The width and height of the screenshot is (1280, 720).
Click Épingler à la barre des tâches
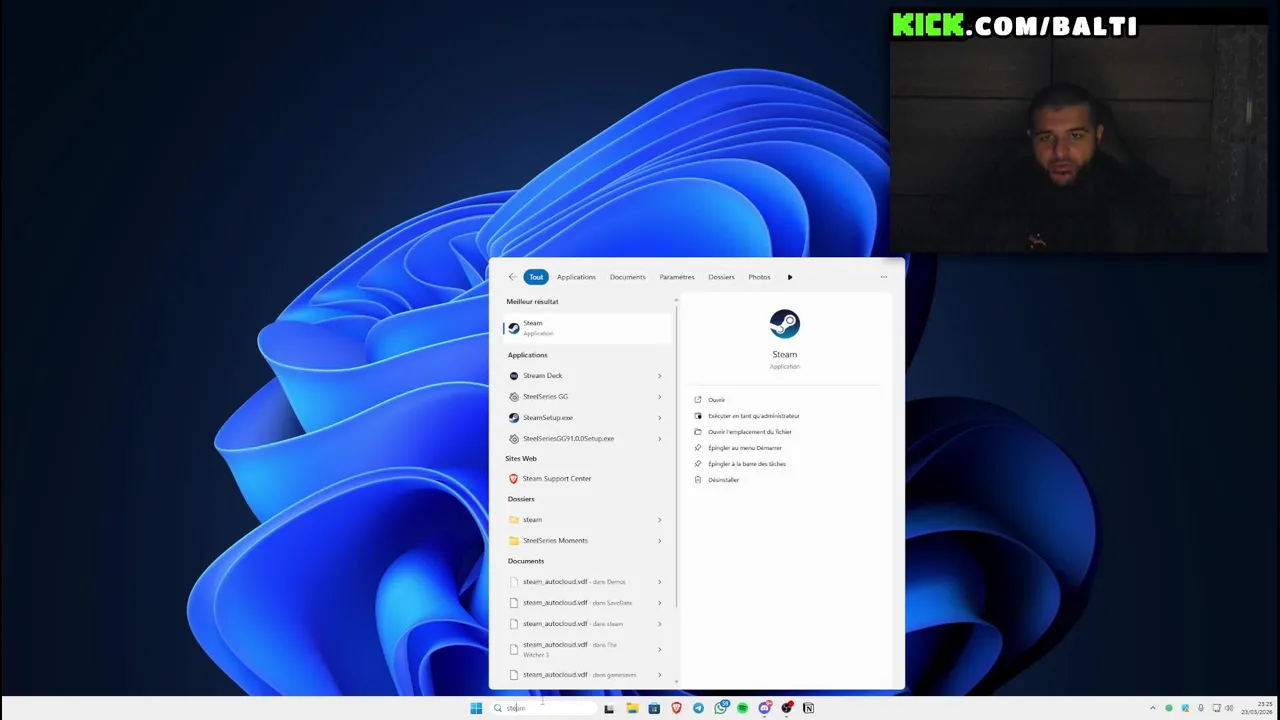click(747, 464)
